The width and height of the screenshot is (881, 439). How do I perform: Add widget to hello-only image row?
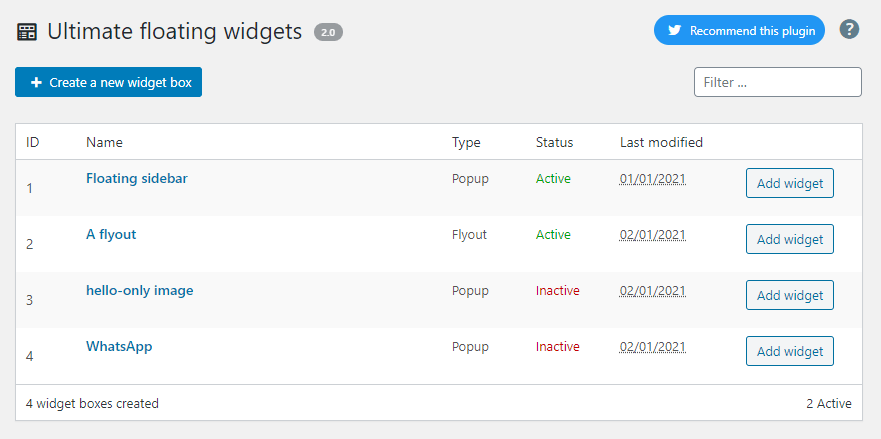tap(789, 295)
